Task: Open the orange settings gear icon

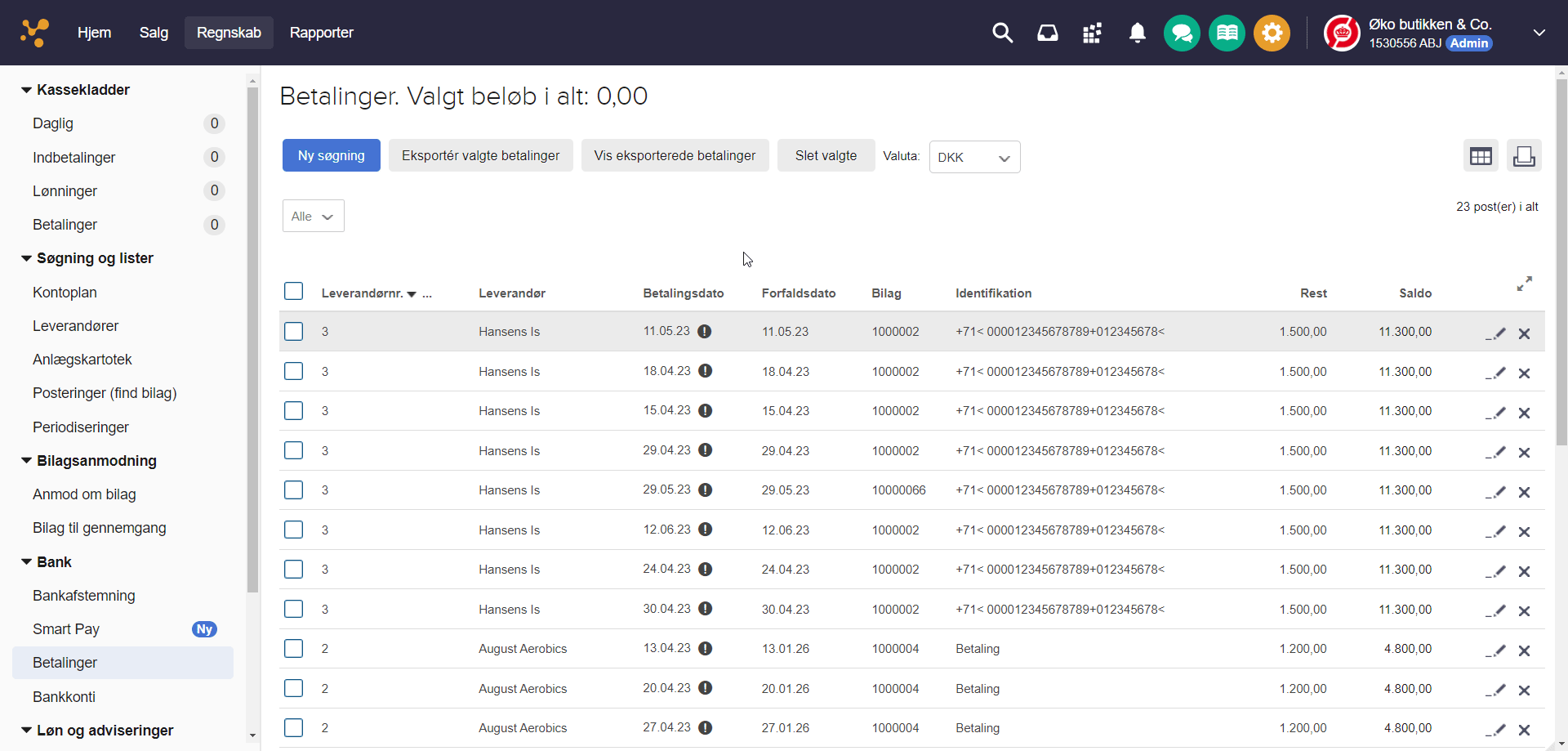Action: click(x=1272, y=34)
